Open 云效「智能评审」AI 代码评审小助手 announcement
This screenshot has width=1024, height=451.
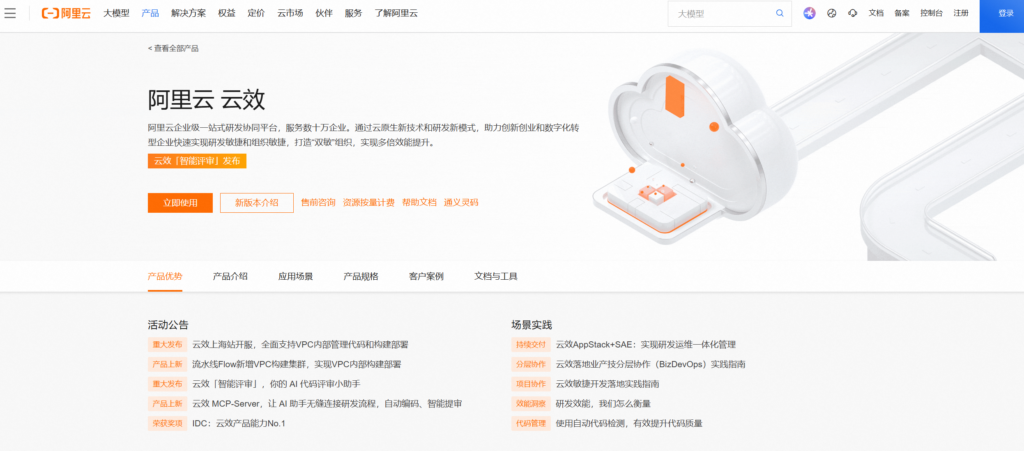coord(276,384)
